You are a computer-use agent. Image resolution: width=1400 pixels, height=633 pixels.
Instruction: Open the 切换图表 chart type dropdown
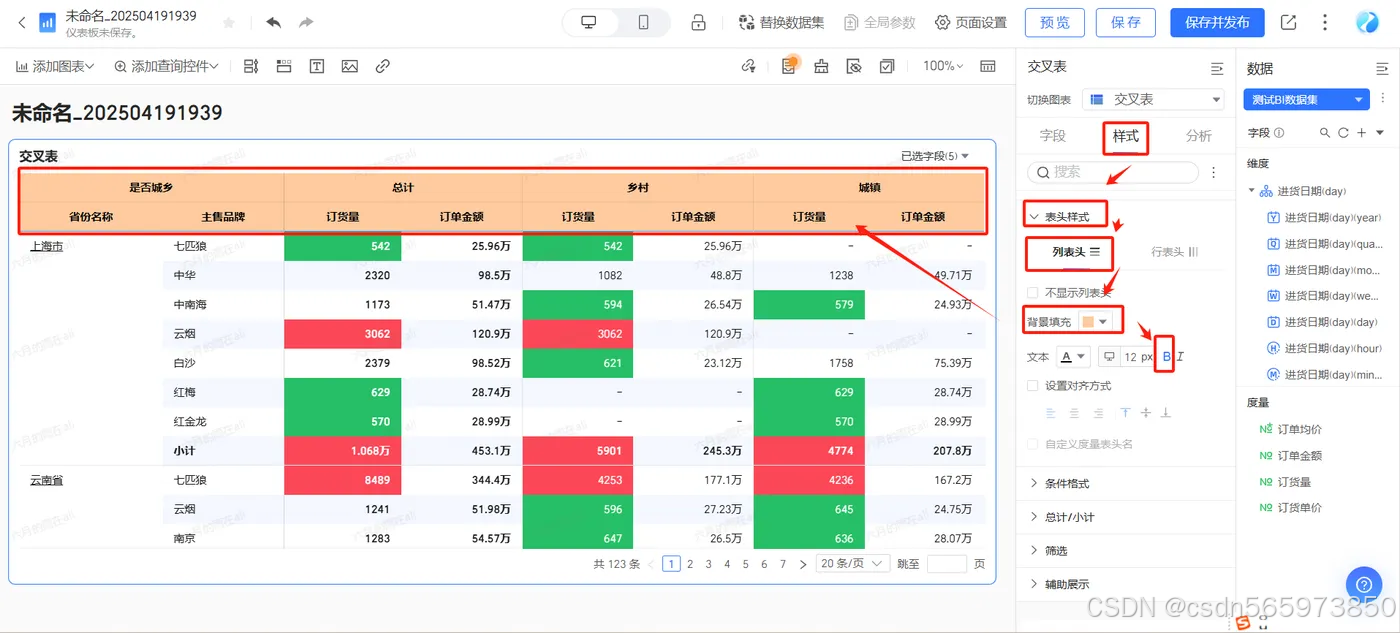click(x=1154, y=99)
